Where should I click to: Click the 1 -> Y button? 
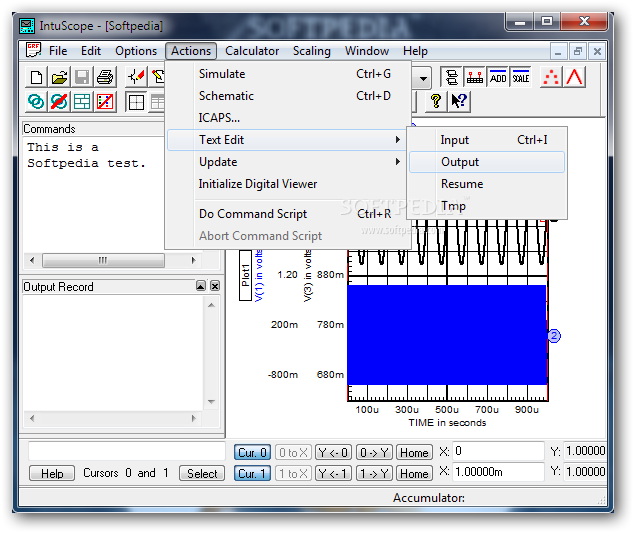tap(374, 473)
